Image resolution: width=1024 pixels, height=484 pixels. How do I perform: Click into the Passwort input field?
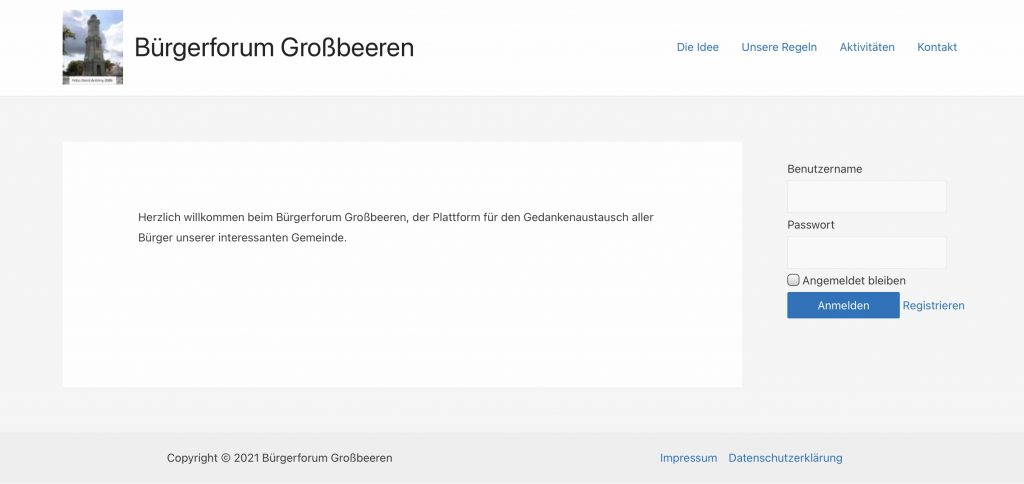(866, 252)
